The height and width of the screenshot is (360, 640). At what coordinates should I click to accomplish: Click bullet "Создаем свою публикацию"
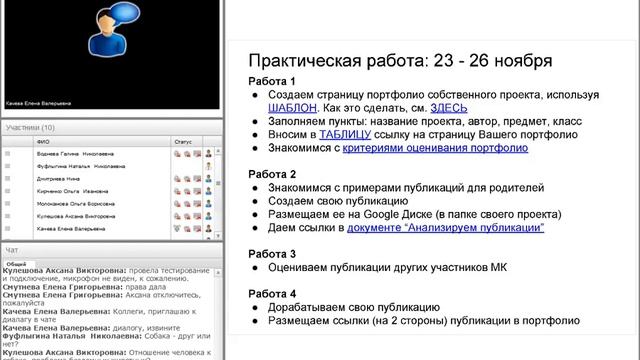338,201
